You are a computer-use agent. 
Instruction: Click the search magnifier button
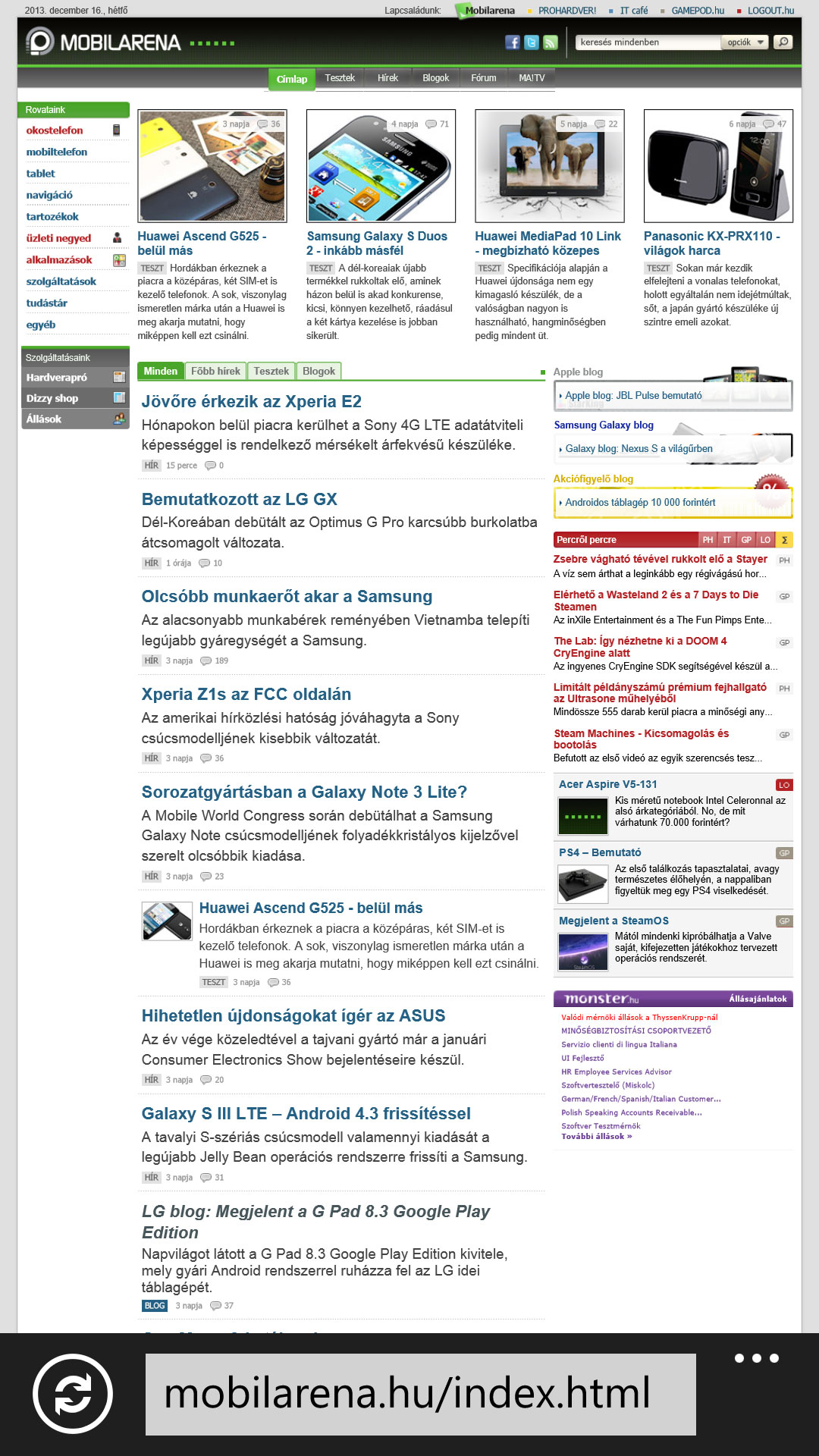coord(783,42)
